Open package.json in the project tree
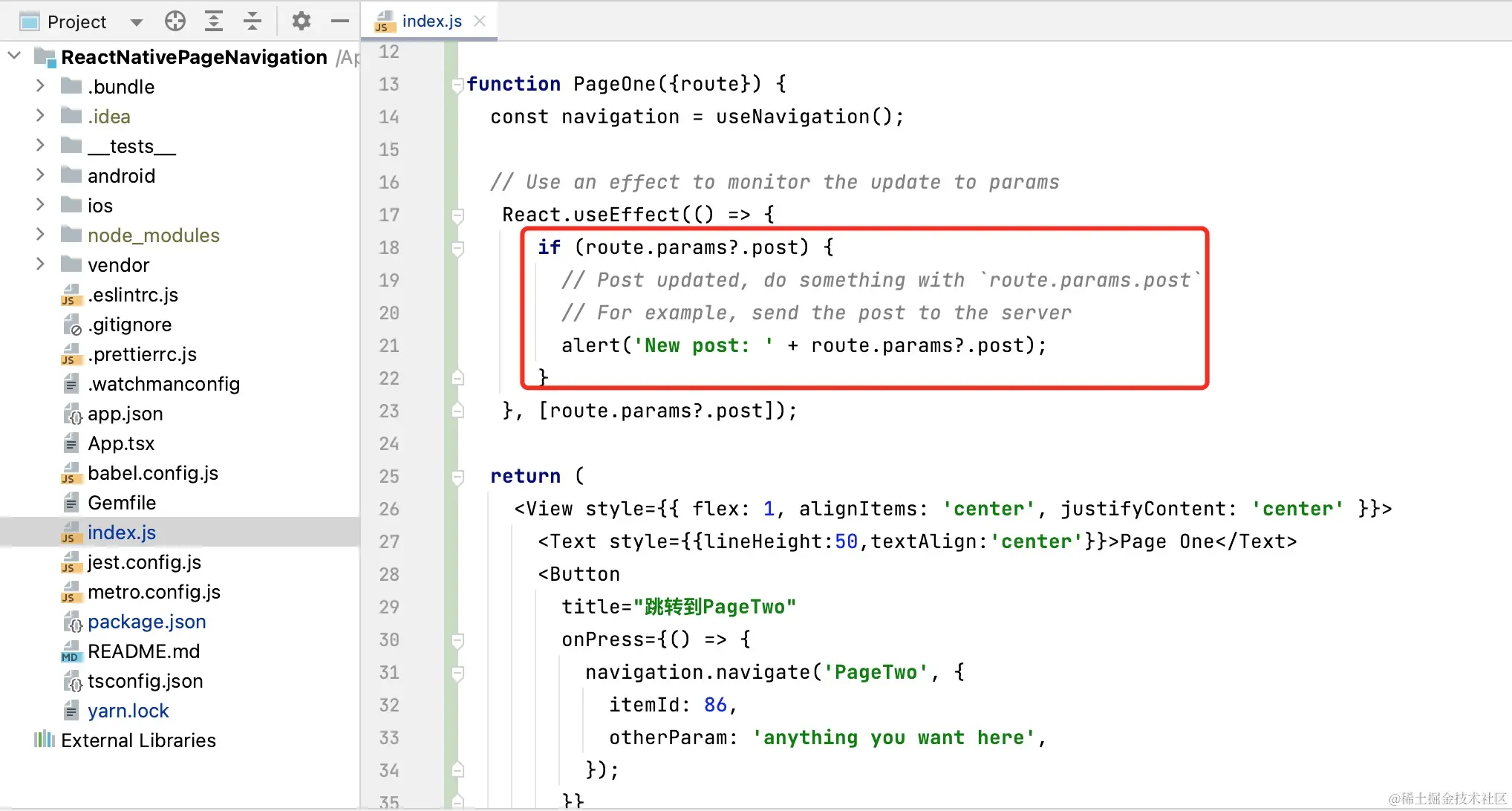Viewport: 1512px width, 811px height. 146,622
